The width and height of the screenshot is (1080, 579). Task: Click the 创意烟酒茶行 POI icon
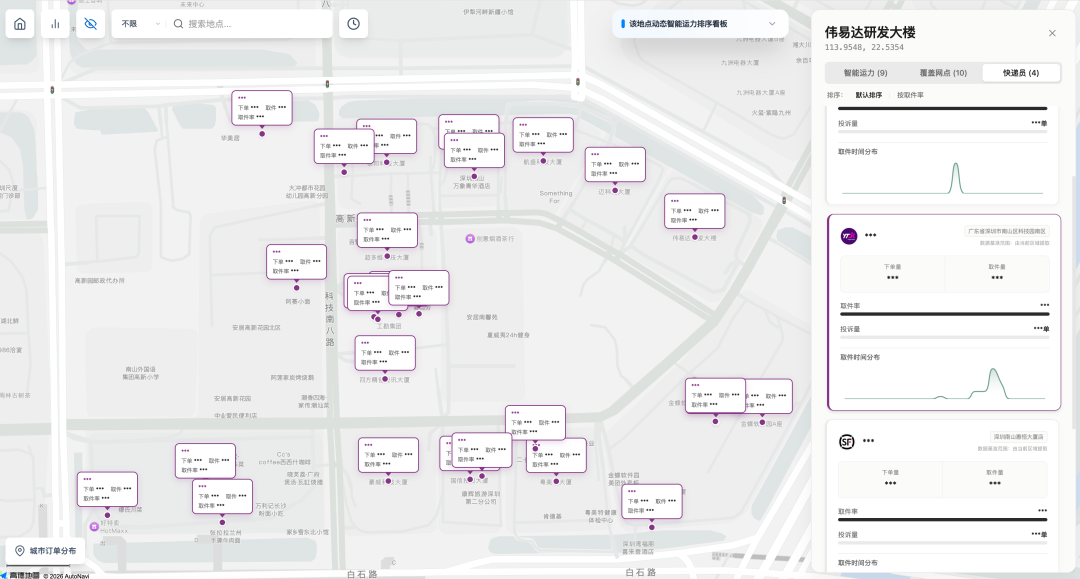point(470,239)
